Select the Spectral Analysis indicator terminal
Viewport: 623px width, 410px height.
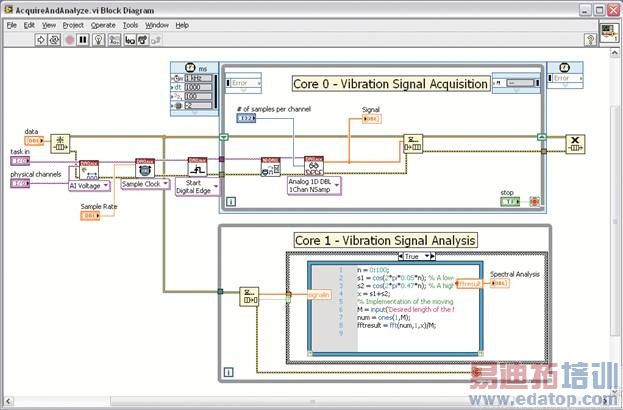coord(500,283)
